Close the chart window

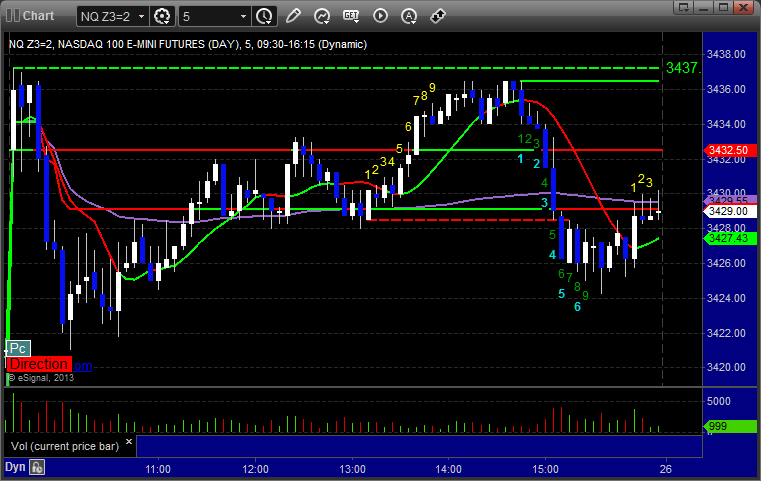pyautogui.click(x=744, y=7)
